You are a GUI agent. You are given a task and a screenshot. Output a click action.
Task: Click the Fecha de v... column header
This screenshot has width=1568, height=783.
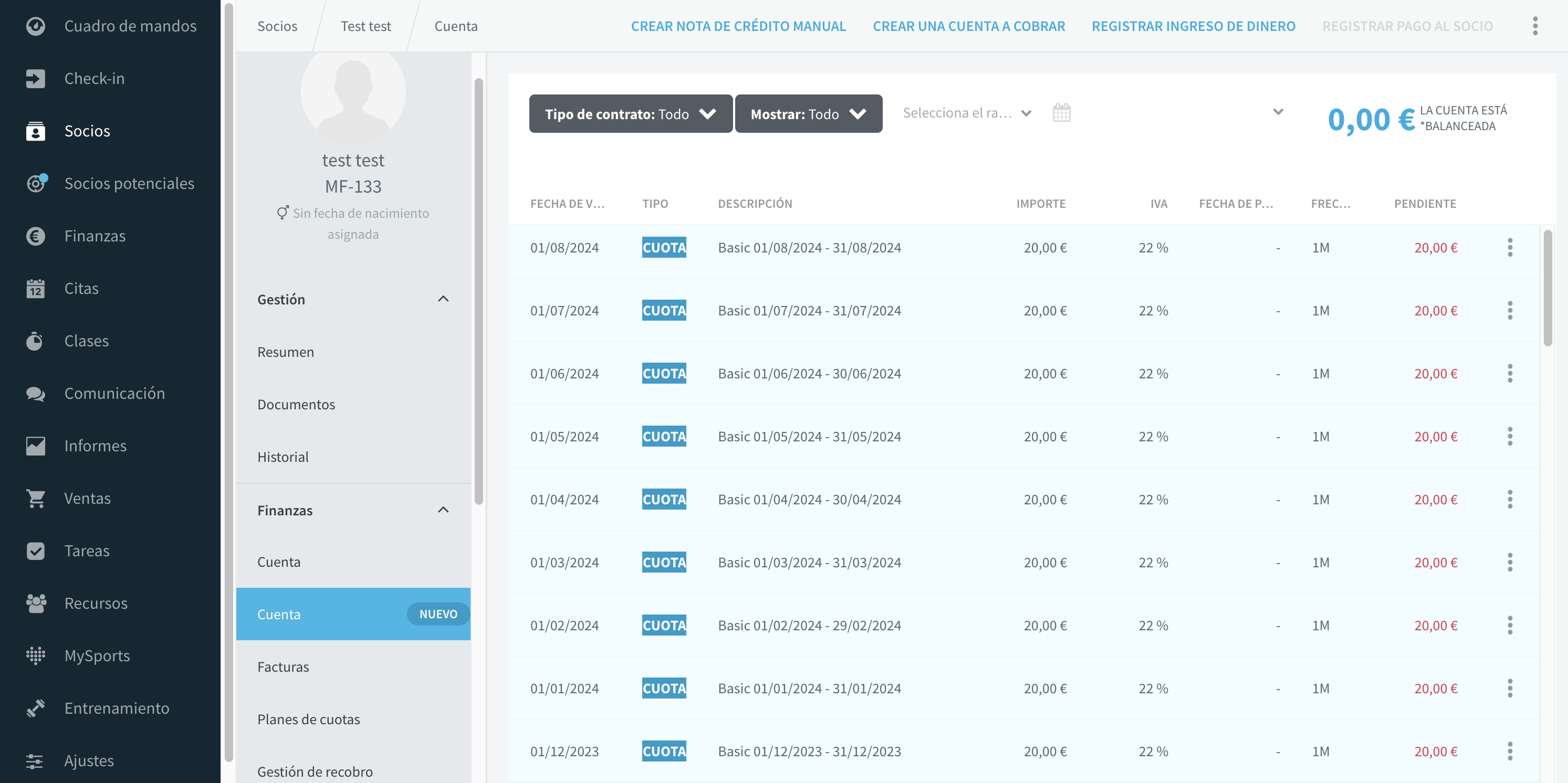(x=567, y=204)
